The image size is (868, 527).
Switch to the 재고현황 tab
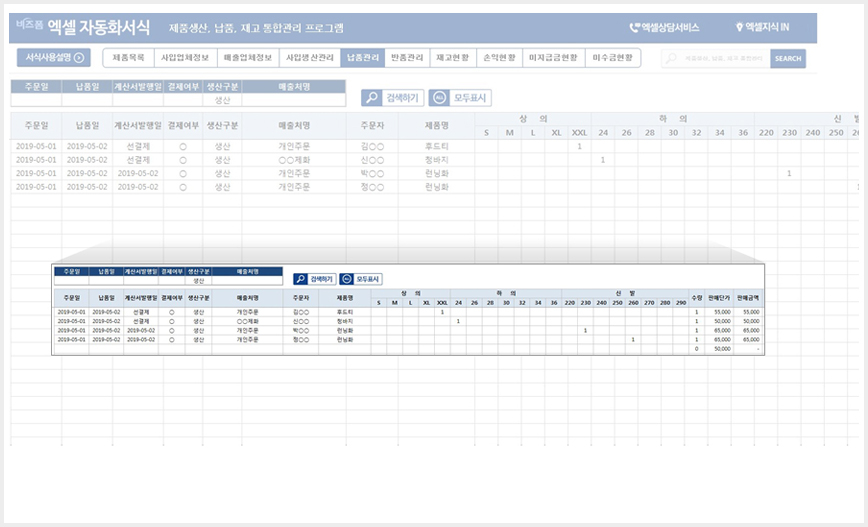(x=453, y=58)
